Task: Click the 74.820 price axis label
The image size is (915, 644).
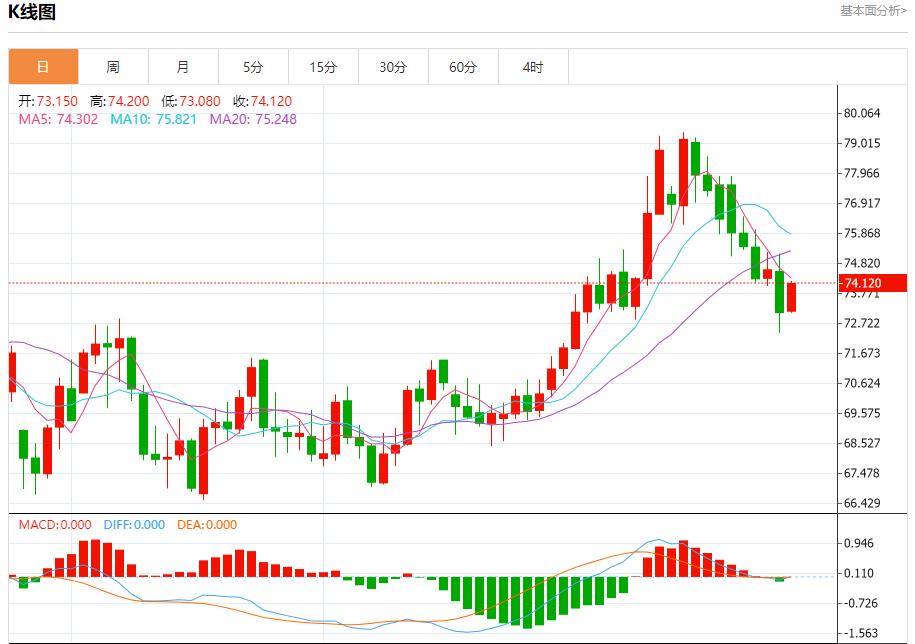Action: click(x=862, y=263)
